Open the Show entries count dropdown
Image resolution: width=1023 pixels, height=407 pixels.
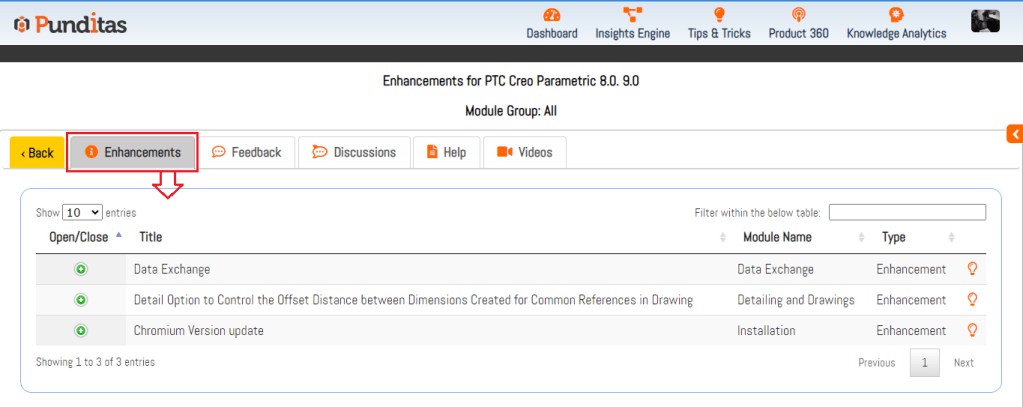[82, 212]
